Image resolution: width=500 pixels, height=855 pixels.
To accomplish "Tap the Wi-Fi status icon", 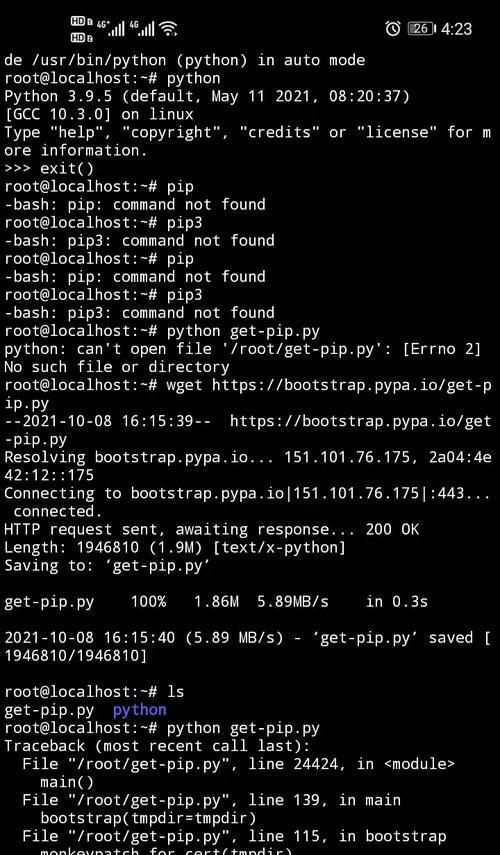I will [x=169, y=28].
